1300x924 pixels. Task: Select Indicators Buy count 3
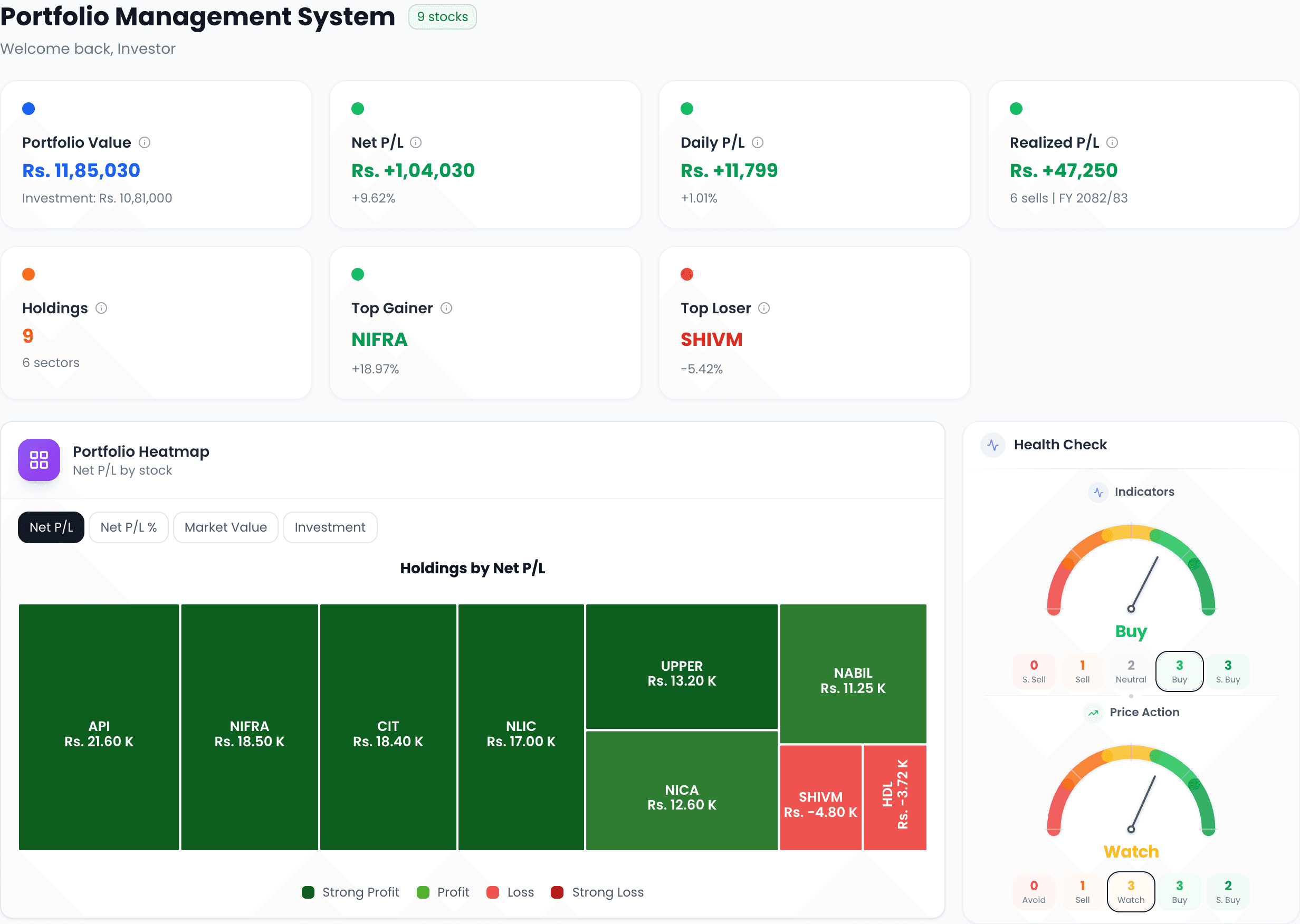pyautogui.click(x=1179, y=671)
